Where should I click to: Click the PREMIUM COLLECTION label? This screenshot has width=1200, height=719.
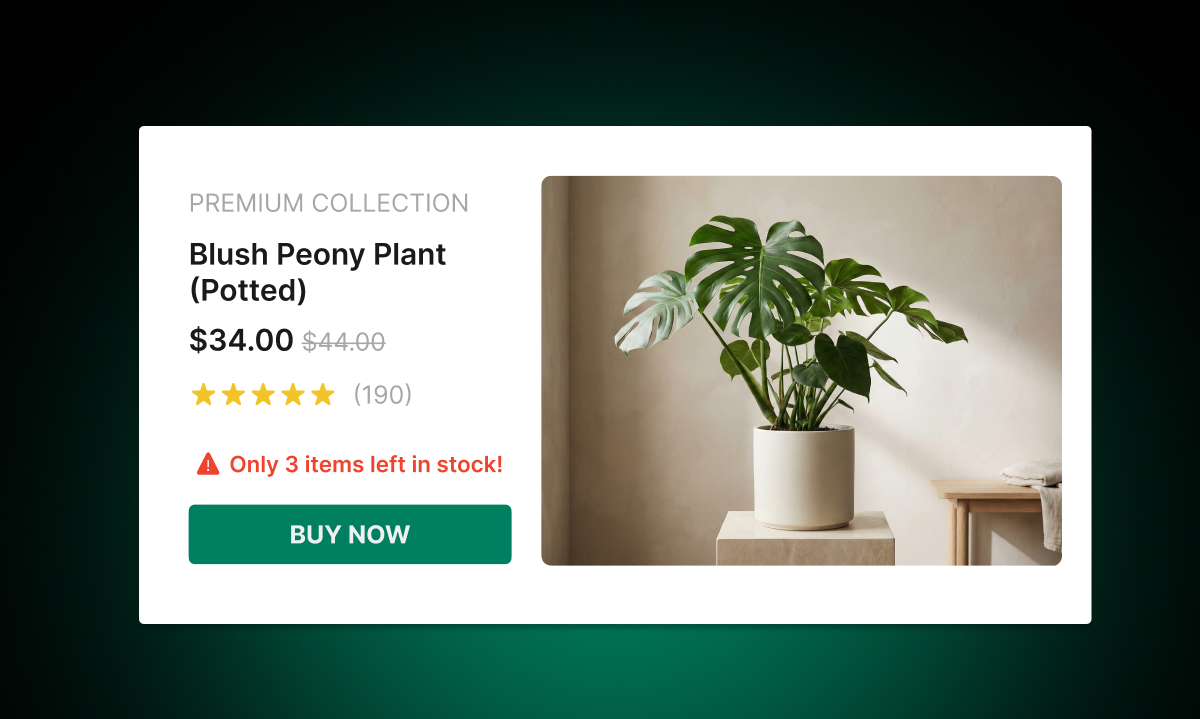click(x=328, y=203)
